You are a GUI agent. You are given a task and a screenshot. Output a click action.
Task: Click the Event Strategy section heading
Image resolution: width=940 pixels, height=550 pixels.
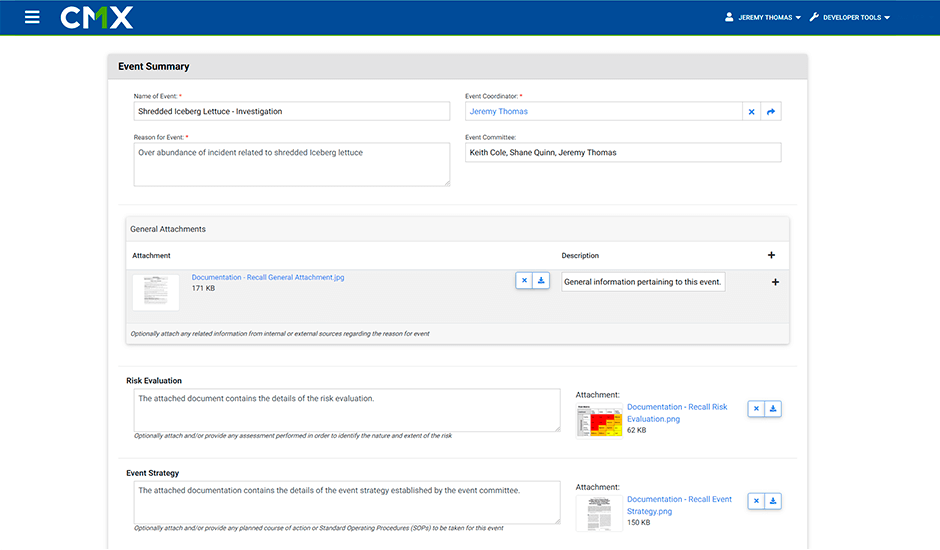[153, 473]
